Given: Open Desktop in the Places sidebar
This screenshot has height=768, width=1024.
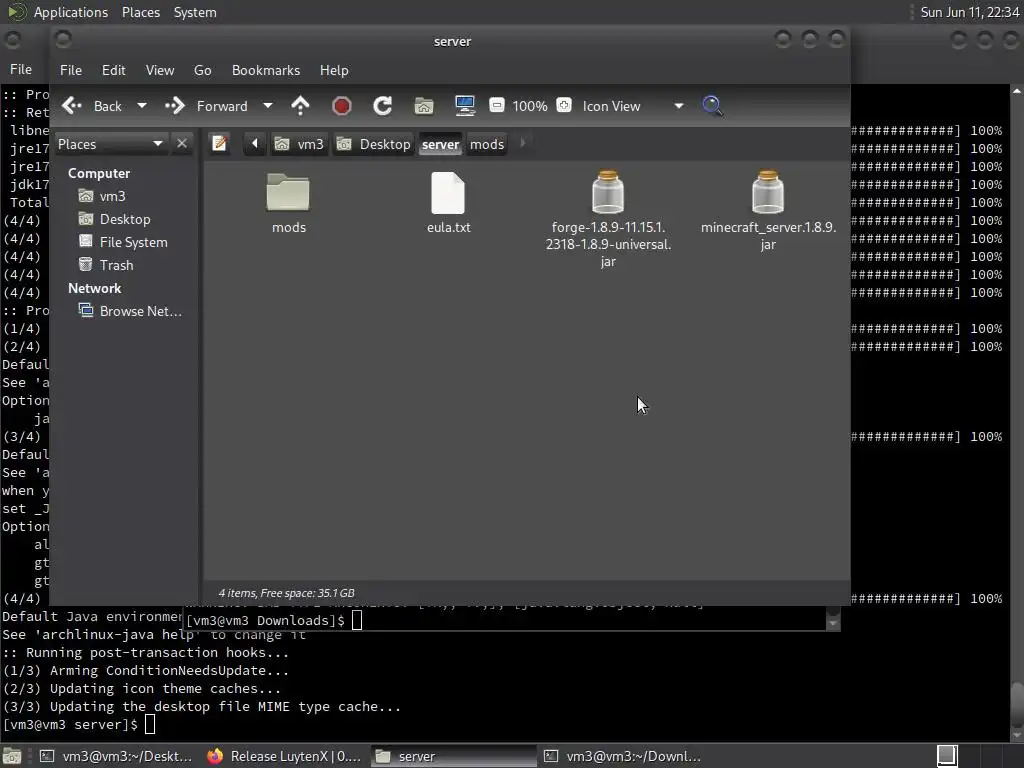Looking at the screenshot, I should (124, 219).
